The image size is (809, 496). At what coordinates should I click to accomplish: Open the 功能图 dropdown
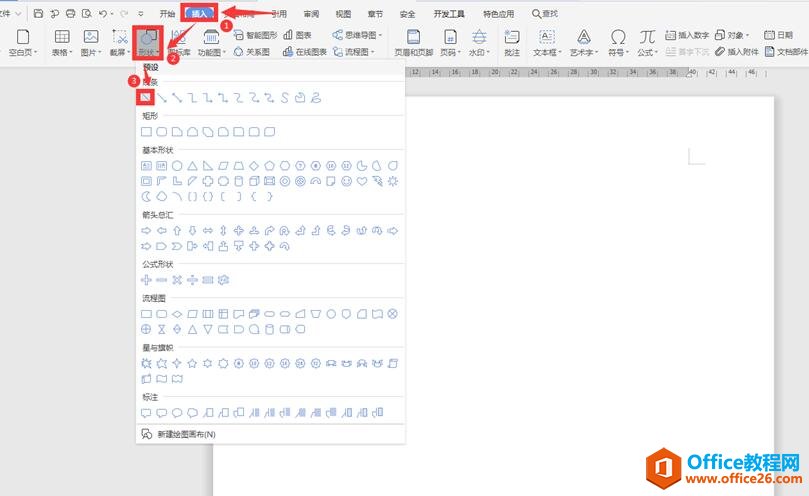click(x=212, y=52)
